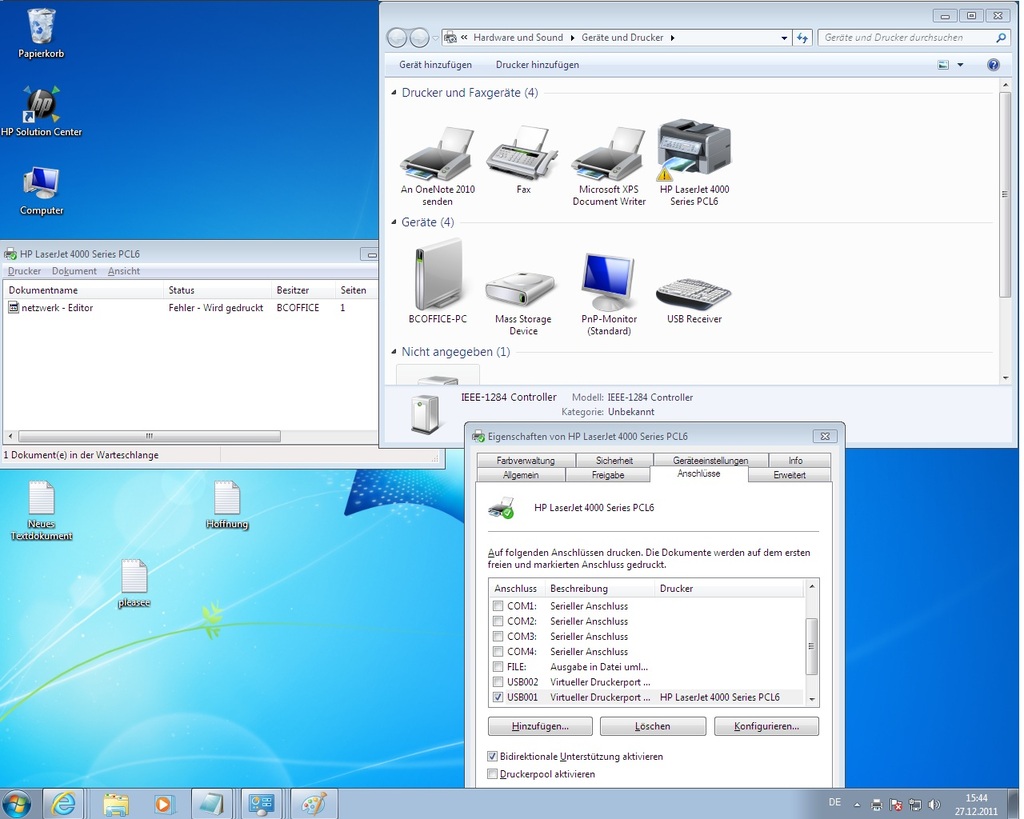Screen dimensions: 1024x819
Task: Select the BCOFFICE-PC device
Action: point(438,282)
